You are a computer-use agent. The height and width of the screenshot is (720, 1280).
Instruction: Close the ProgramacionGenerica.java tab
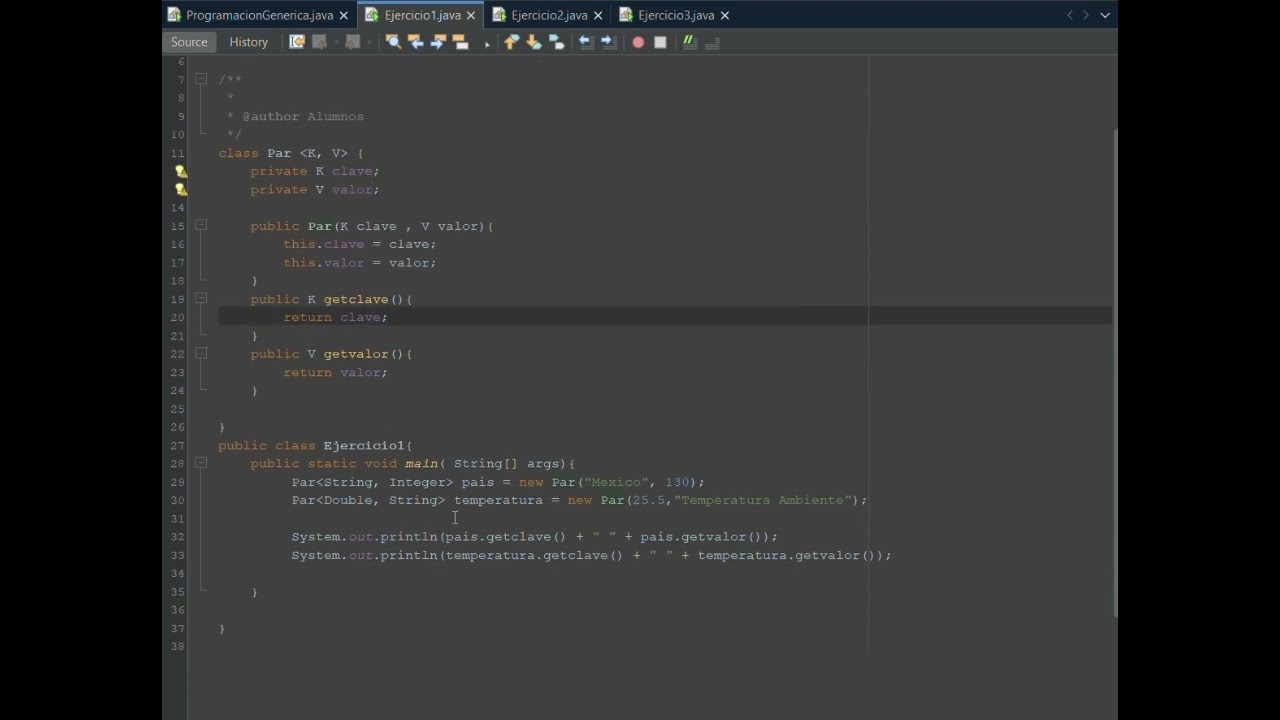(x=344, y=15)
